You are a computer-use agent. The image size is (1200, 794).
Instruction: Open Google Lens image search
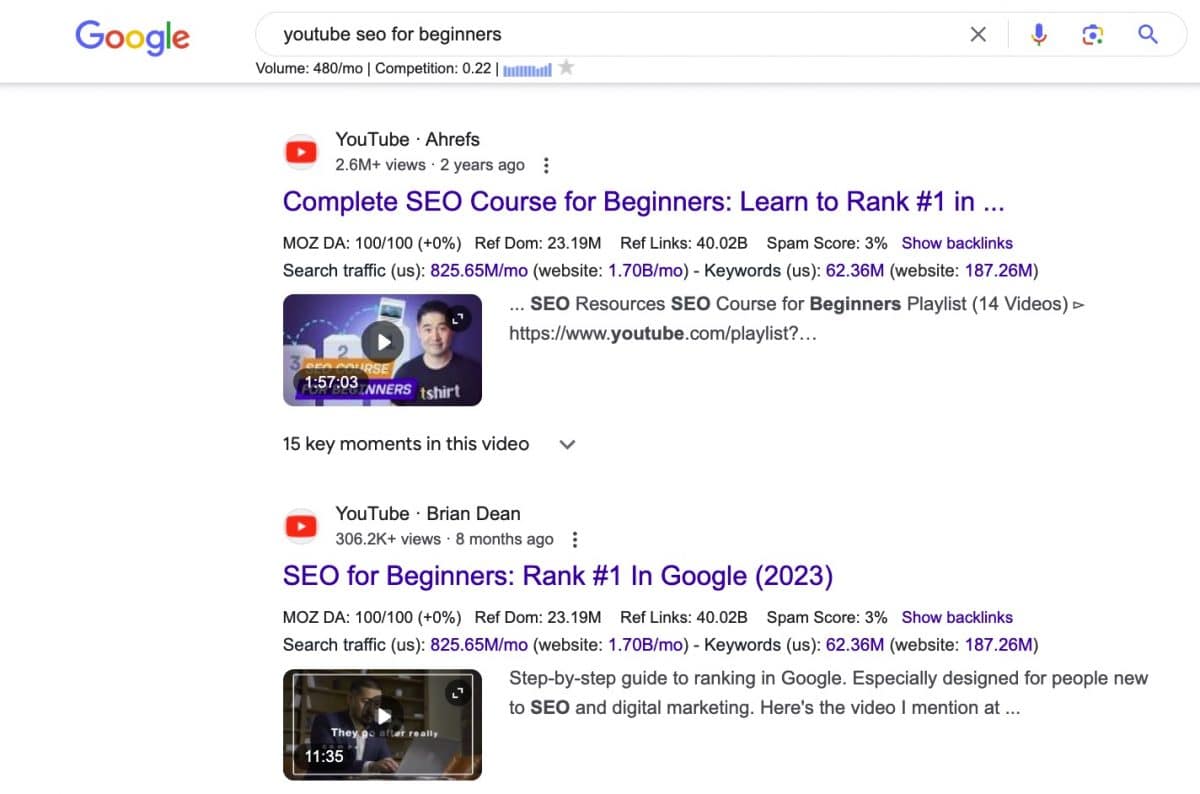pyautogui.click(x=1093, y=35)
